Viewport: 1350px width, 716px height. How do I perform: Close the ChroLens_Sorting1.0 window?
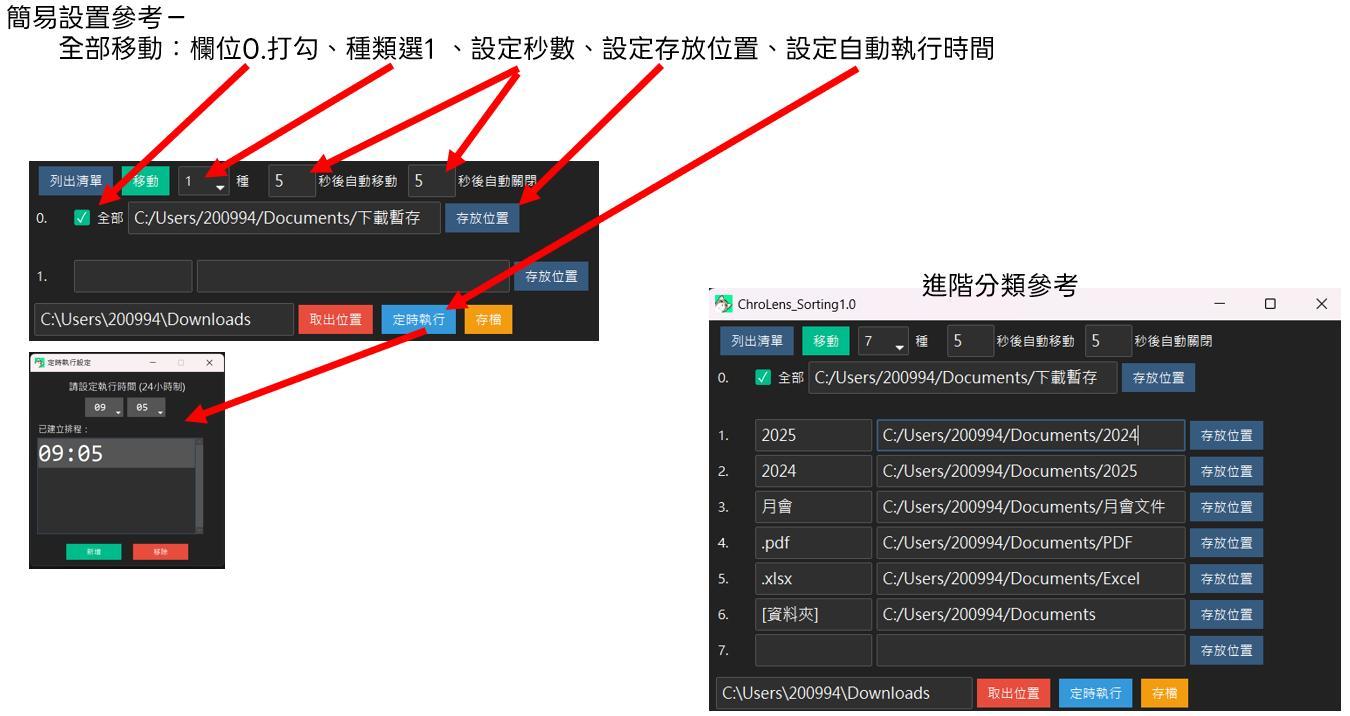[x=1322, y=303]
